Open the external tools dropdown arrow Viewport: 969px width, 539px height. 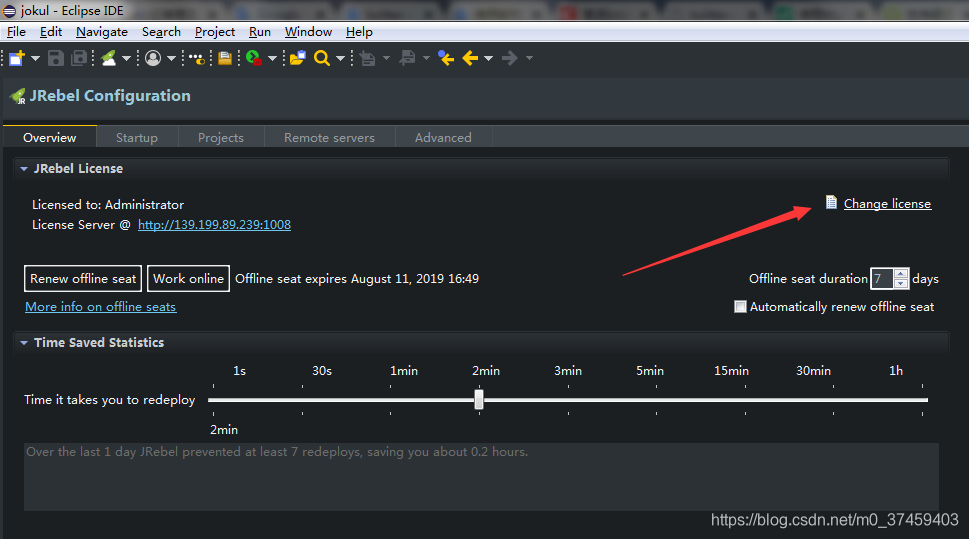[272, 59]
